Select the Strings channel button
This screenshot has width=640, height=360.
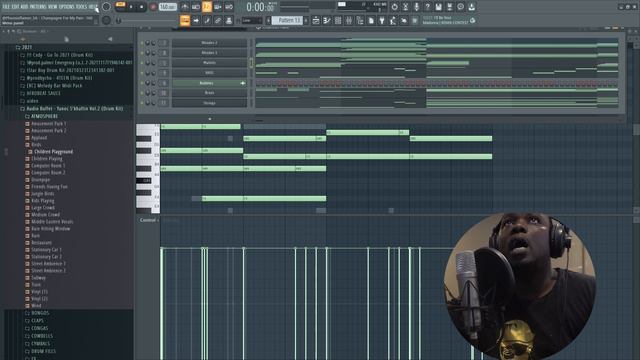(x=209, y=103)
